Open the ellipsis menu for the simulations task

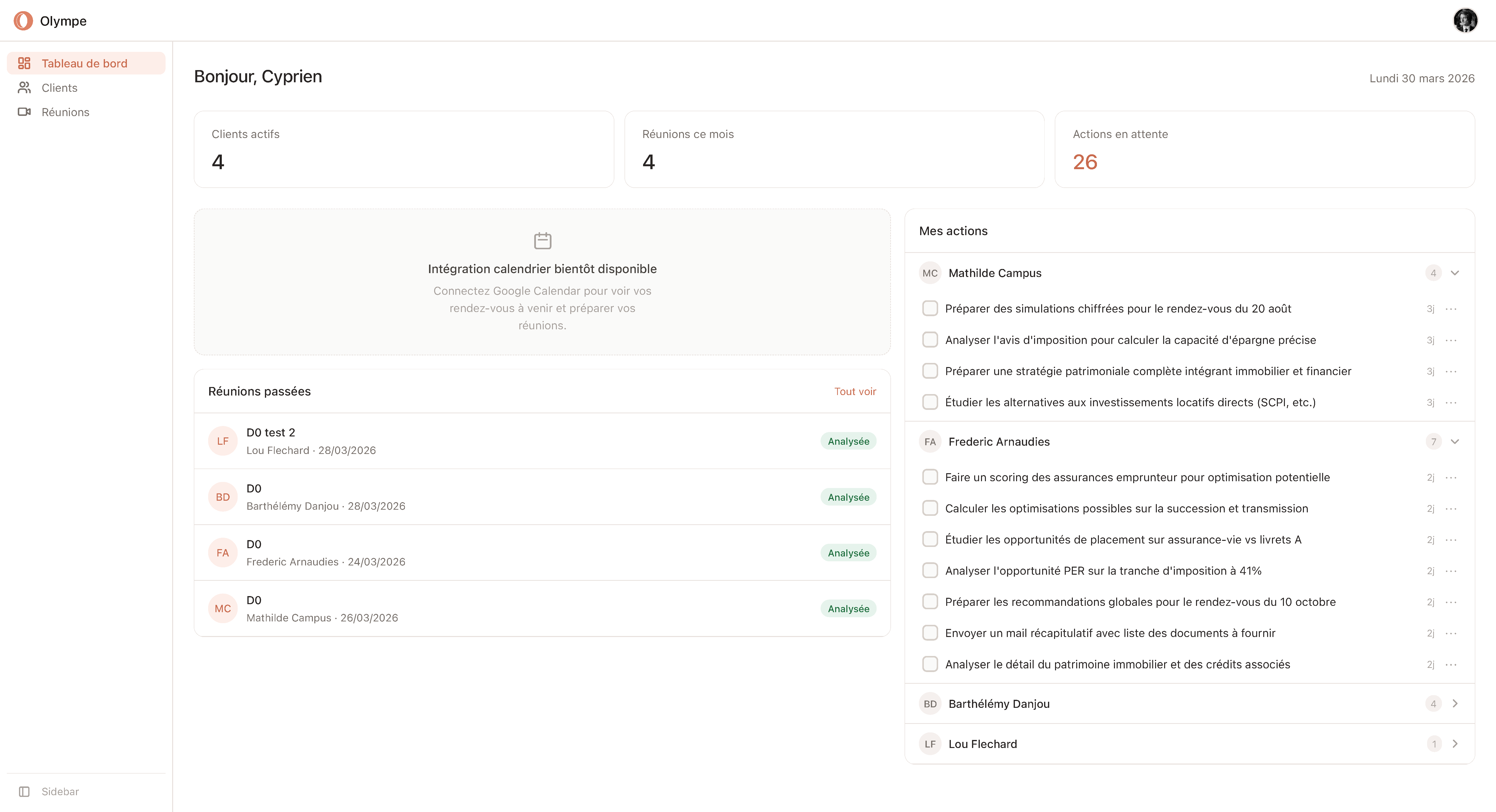(1451, 309)
